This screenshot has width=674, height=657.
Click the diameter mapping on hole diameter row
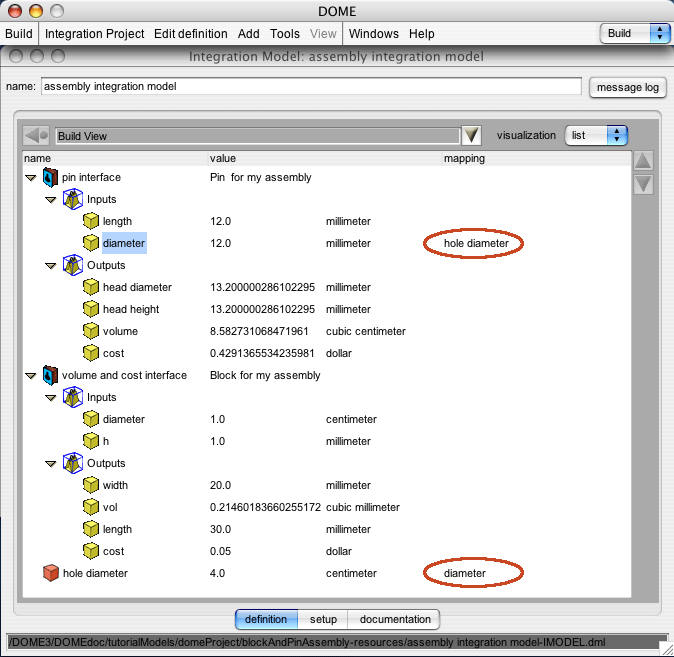tap(465, 573)
